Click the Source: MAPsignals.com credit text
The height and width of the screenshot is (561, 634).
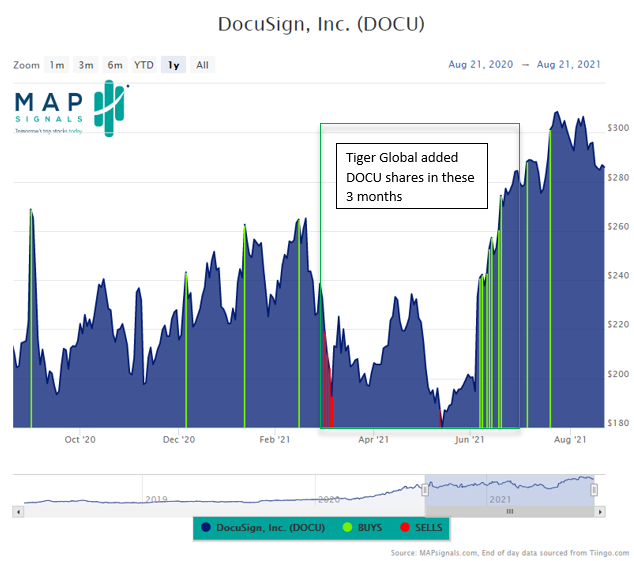point(510,553)
